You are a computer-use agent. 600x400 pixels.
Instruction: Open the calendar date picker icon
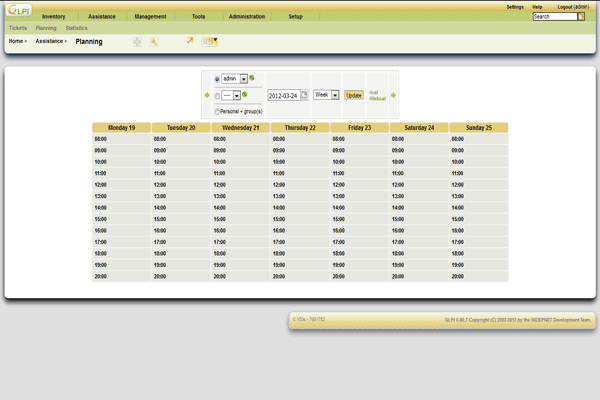click(x=305, y=95)
